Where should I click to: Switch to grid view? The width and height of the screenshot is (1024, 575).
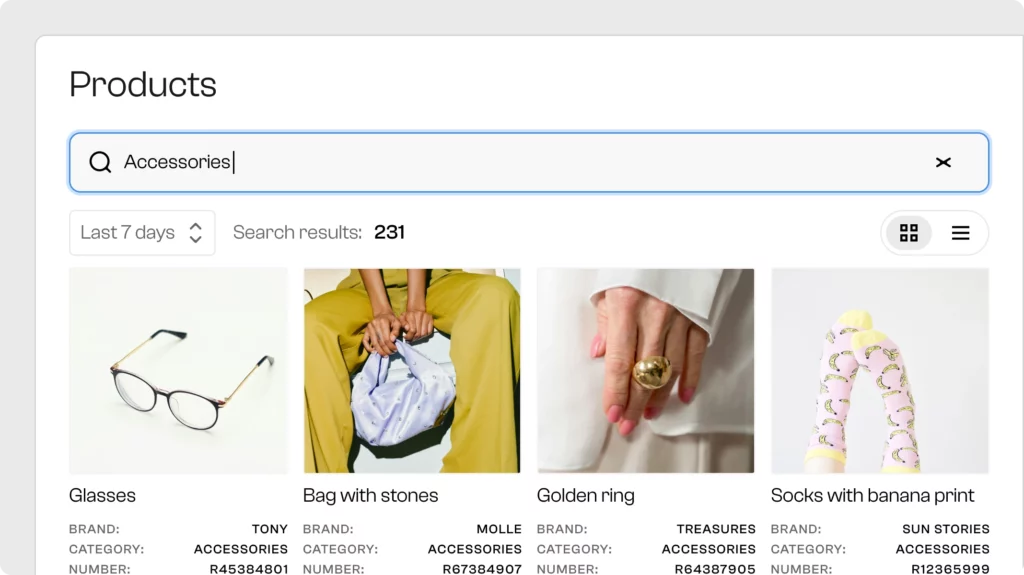click(x=908, y=233)
